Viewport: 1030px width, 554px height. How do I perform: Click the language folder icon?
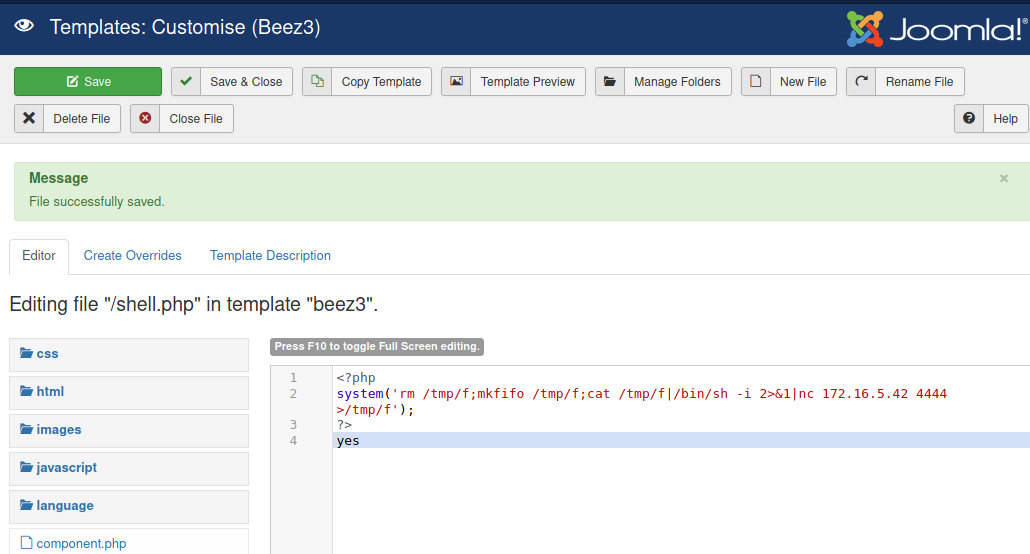click(26, 505)
